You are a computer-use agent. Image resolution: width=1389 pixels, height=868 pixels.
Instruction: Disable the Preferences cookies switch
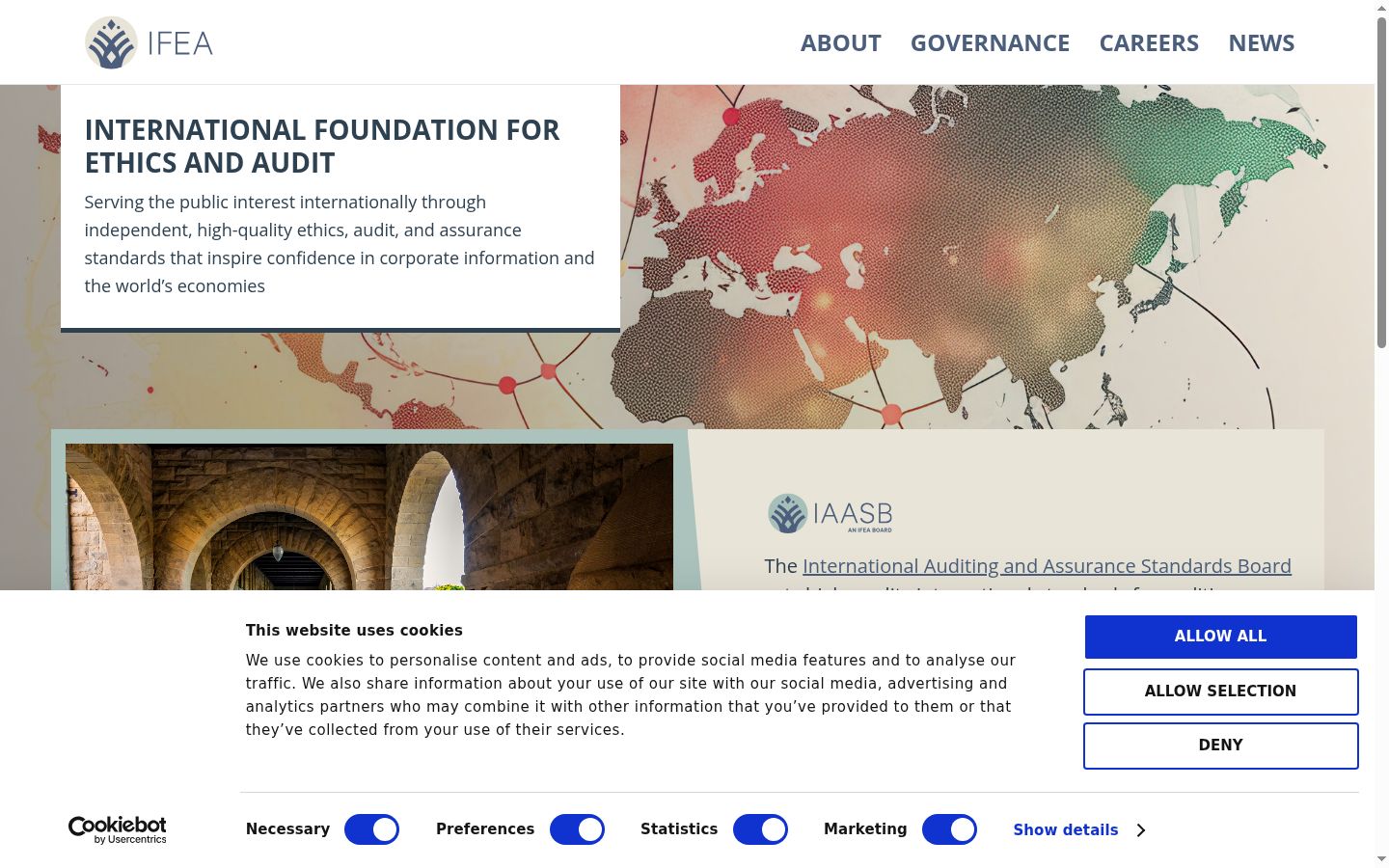(577, 829)
